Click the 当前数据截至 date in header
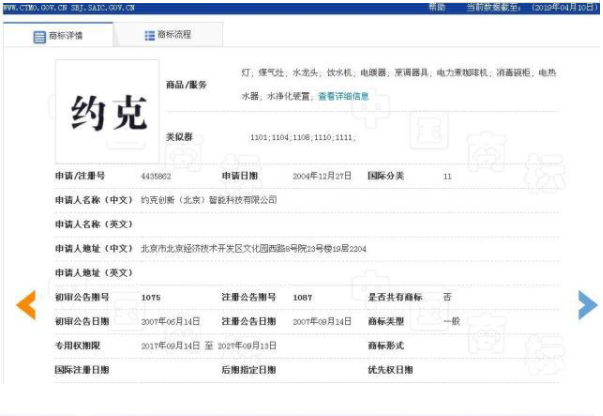The image size is (603, 416). tap(532, 7)
